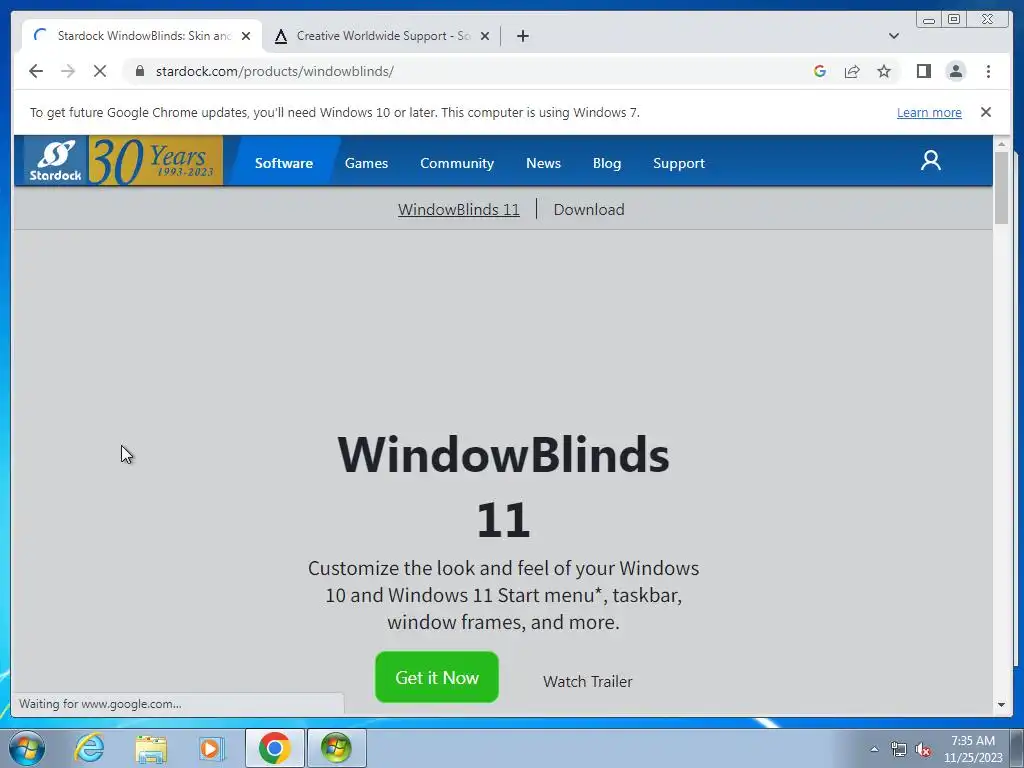Click the Chrome taskbar icon
Screen dimensions: 1024x768
click(x=274, y=748)
